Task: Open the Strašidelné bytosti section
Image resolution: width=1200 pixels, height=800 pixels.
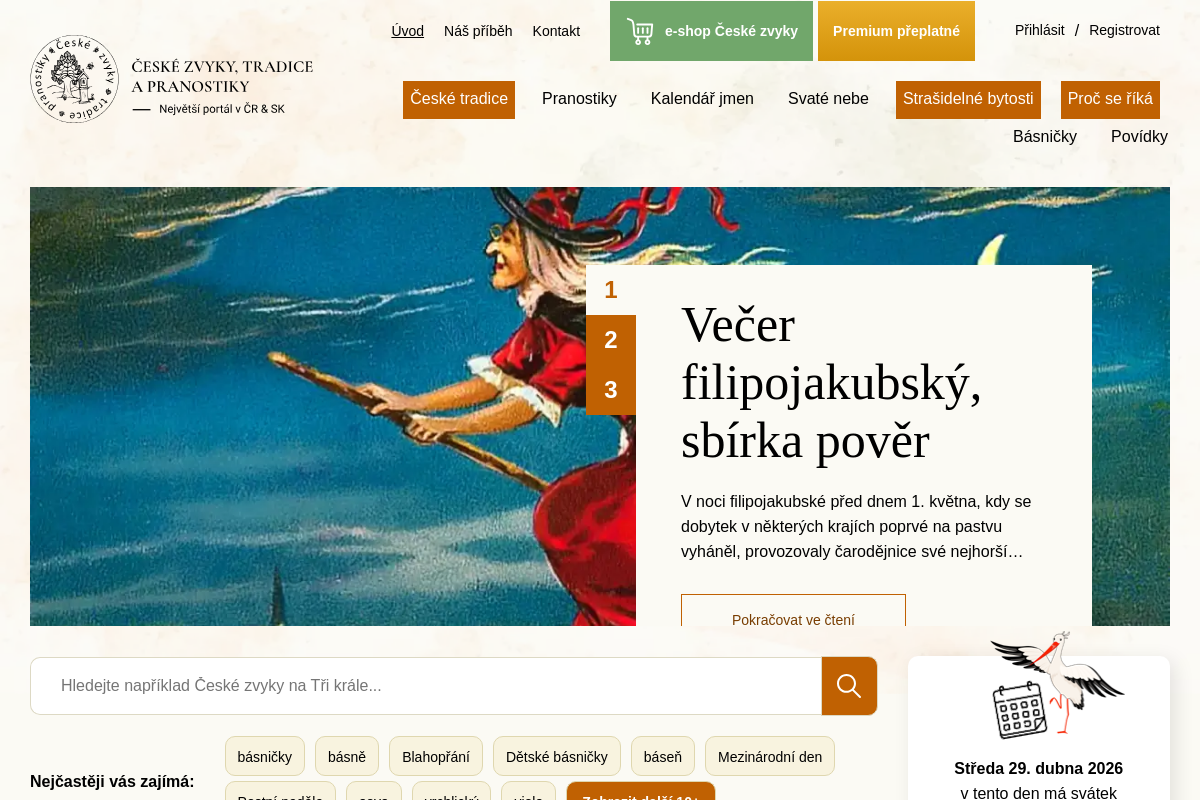Action: click(968, 100)
